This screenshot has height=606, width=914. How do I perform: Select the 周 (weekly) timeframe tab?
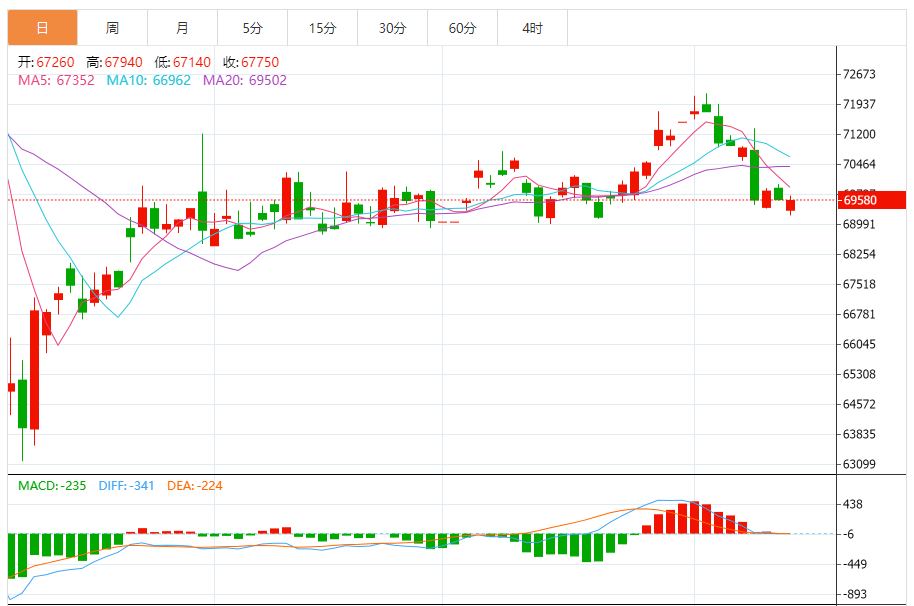pos(112,28)
